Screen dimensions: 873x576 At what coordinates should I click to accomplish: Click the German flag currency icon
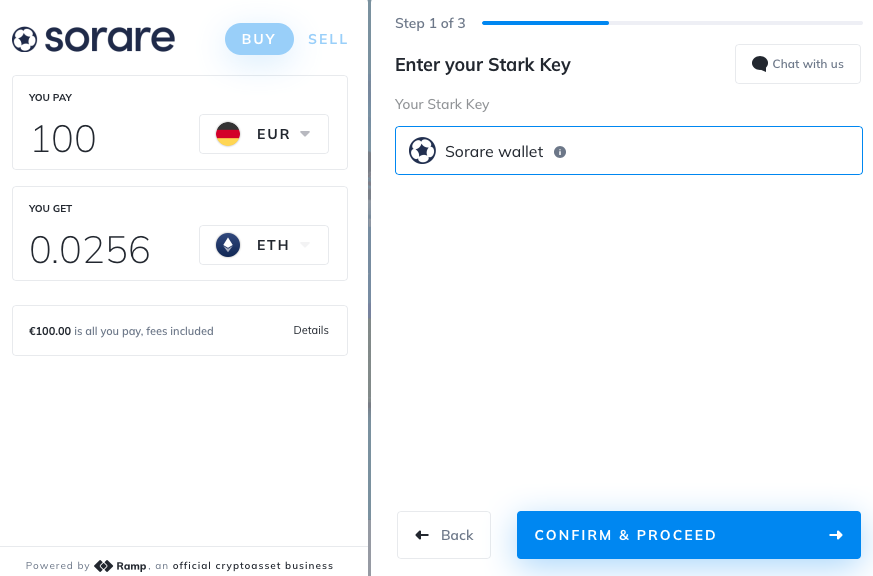click(228, 134)
